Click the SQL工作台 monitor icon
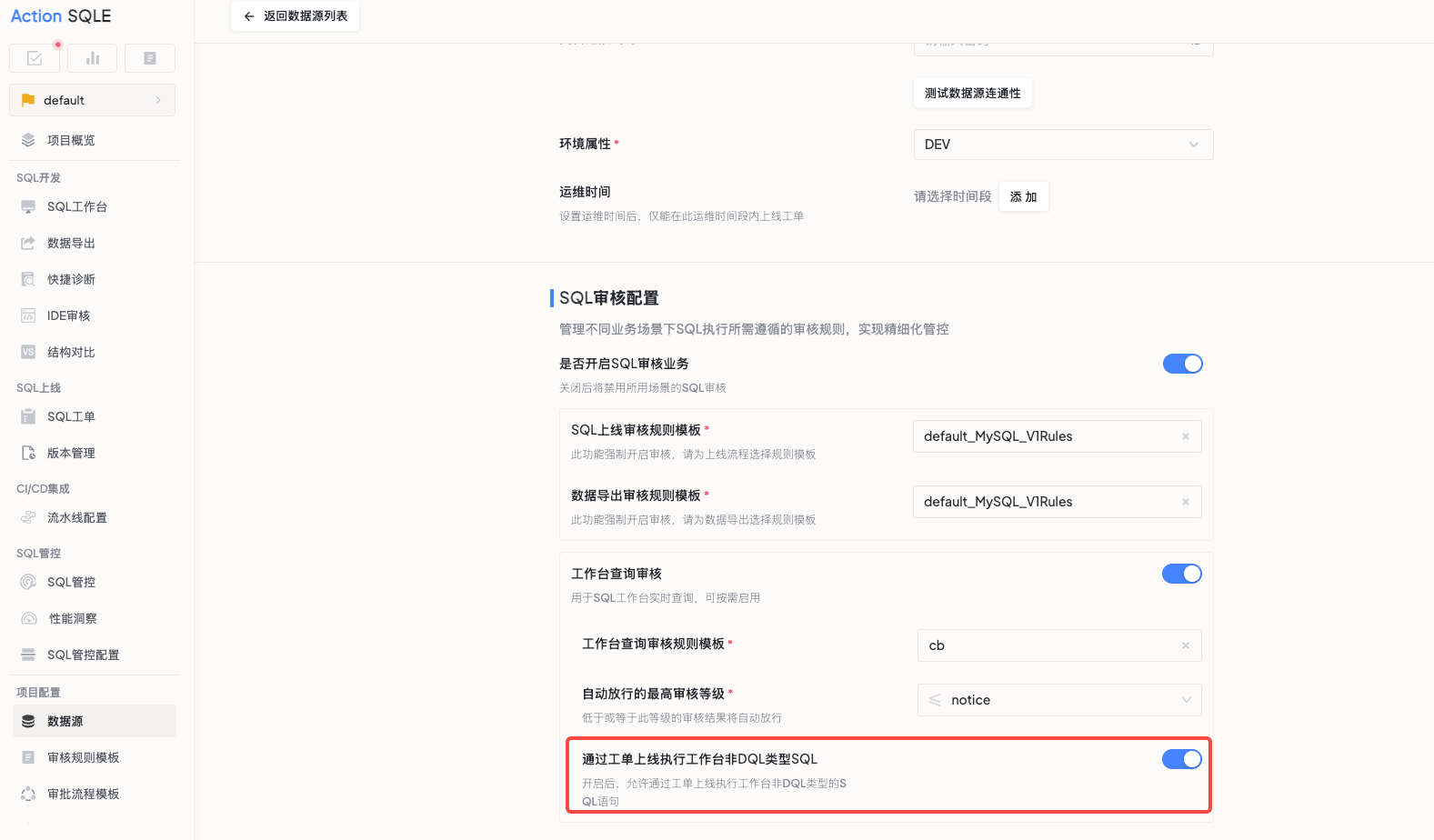 (x=28, y=207)
